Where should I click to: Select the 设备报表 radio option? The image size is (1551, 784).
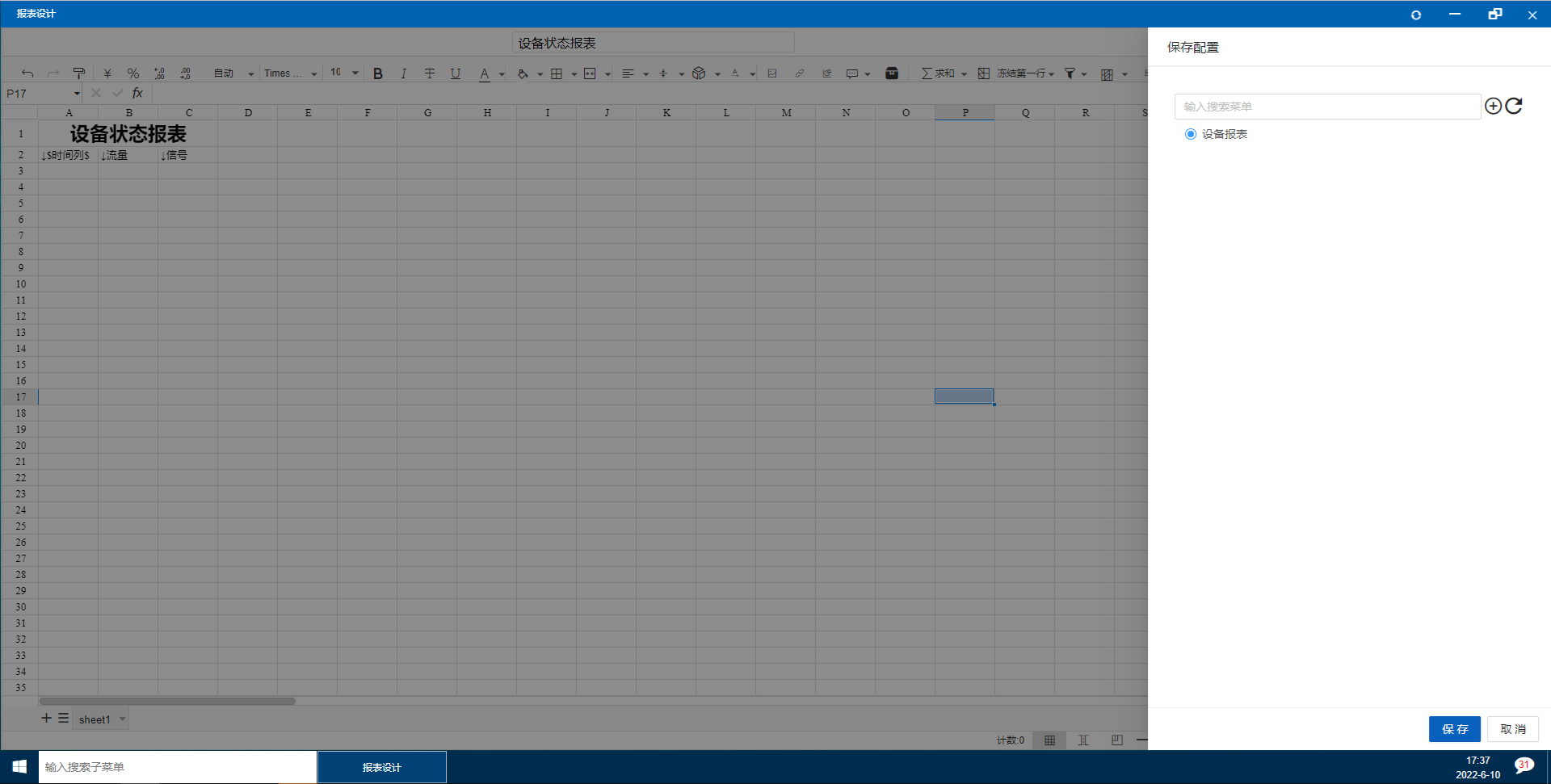pos(1190,134)
